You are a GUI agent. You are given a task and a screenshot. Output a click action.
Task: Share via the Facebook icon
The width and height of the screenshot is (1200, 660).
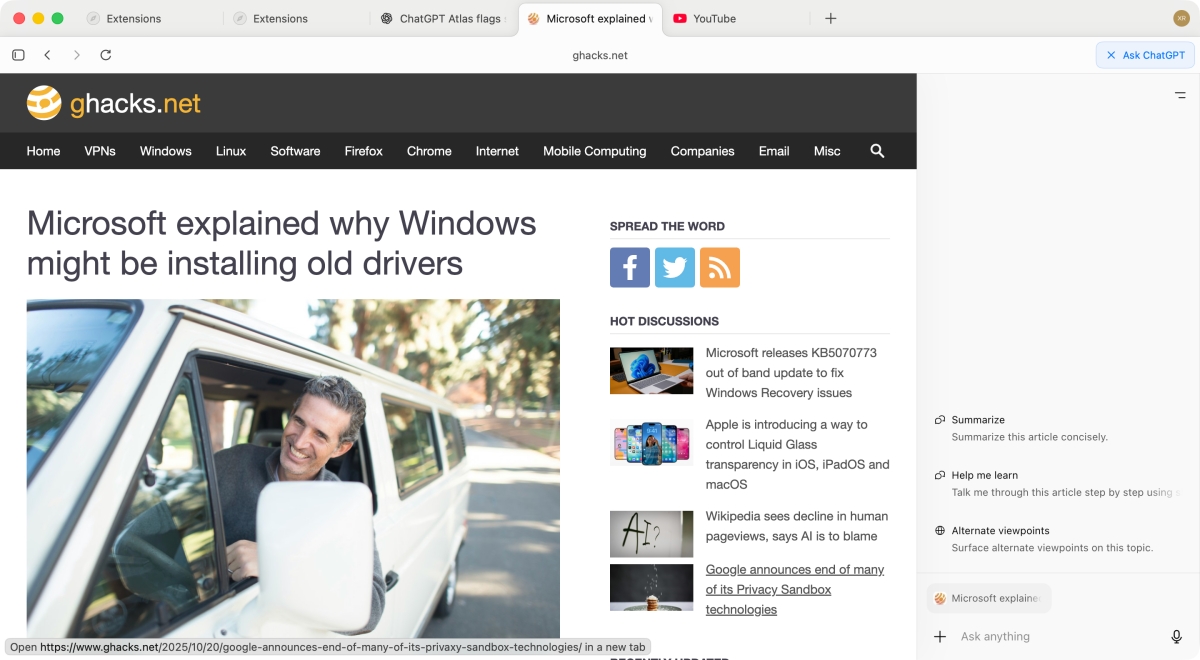630,268
